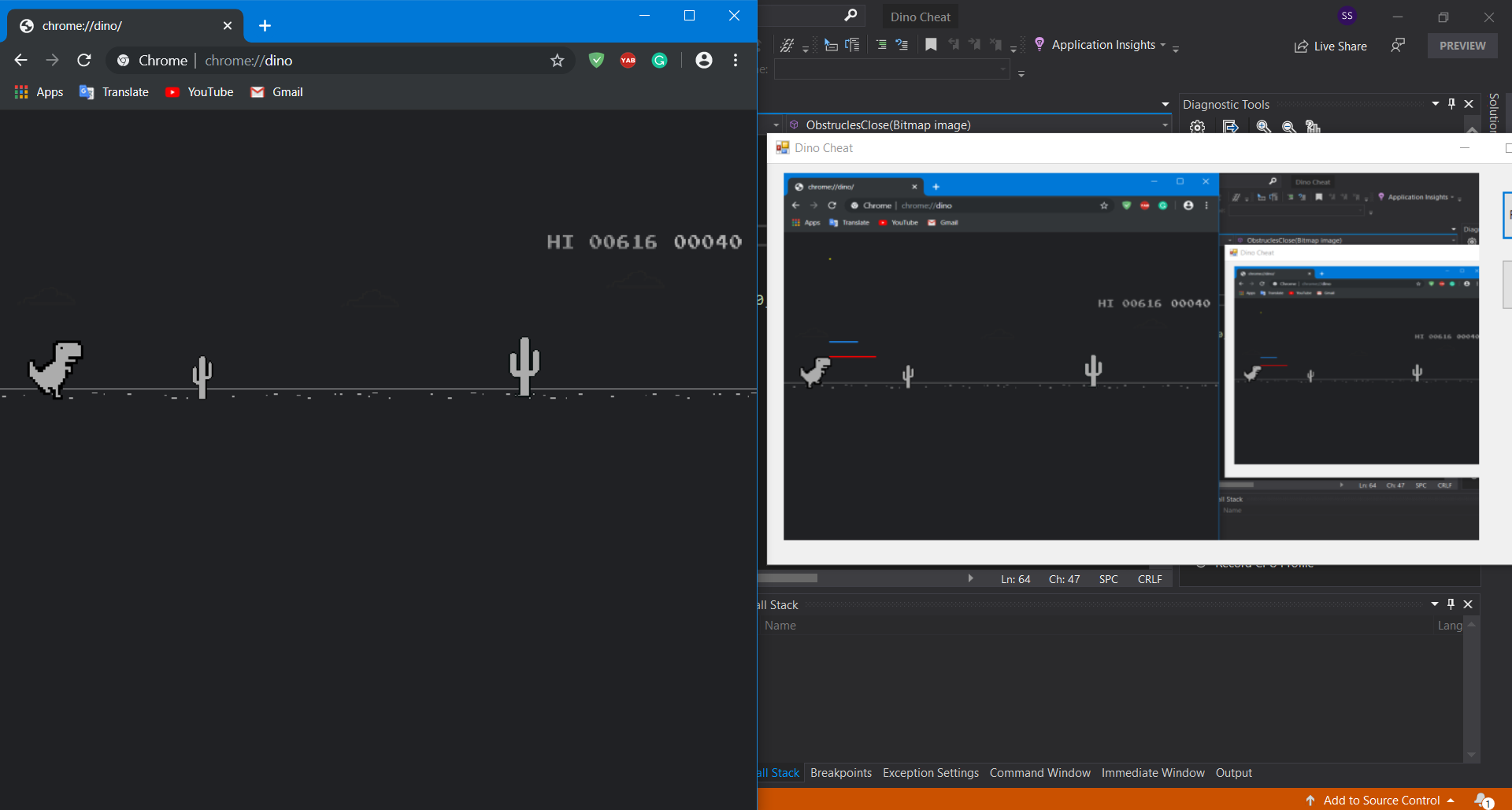The height and width of the screenshot is (810, 1512).
Task: Open Call Stack window position dropdown
Action: pyautogui.click(x=1434, y=604)
